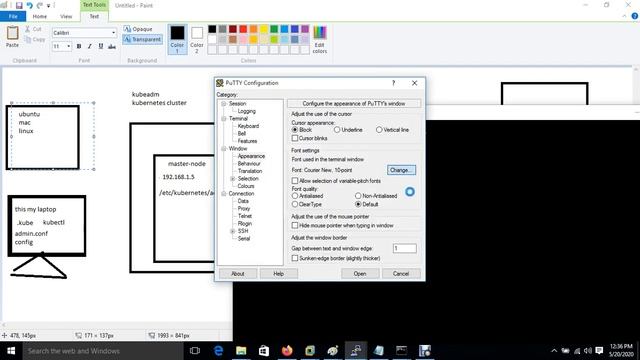Enable Sunken-edge border checkbox
Viewport: 640px width, 360px height.
click(295, 258)
